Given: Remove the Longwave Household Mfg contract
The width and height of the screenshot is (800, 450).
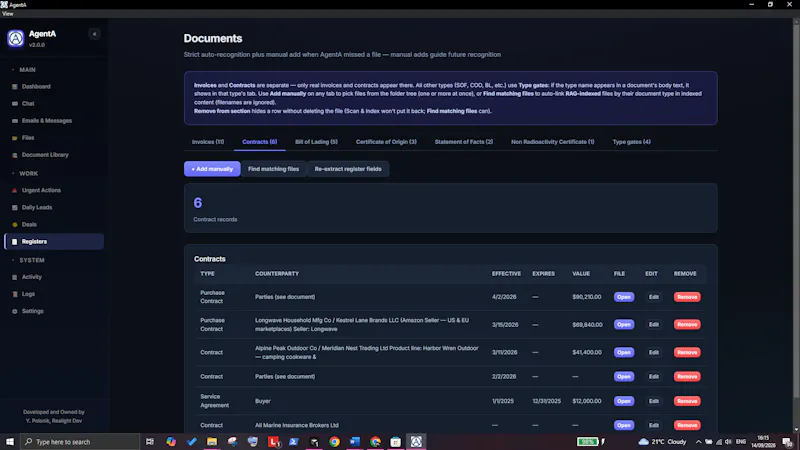Looking at the screenshot, I should coord(687,324).
